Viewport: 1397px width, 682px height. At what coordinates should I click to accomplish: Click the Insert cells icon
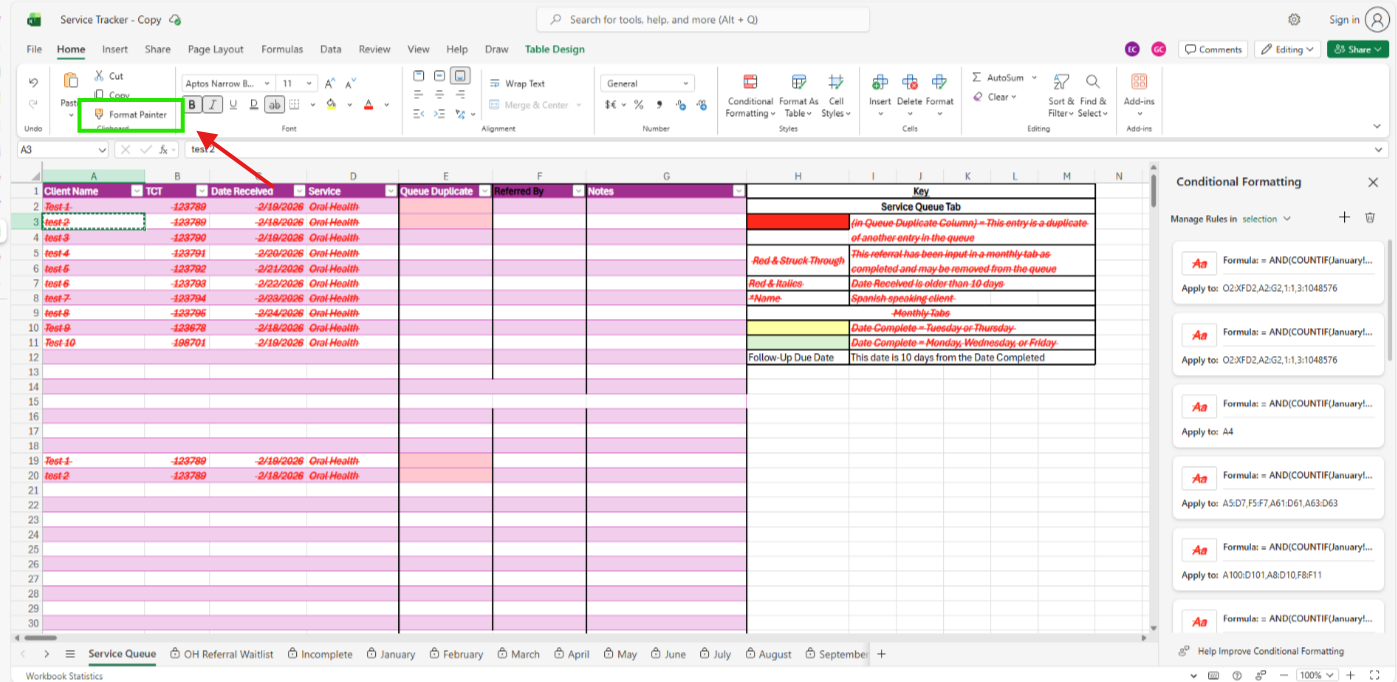[880, 82]
